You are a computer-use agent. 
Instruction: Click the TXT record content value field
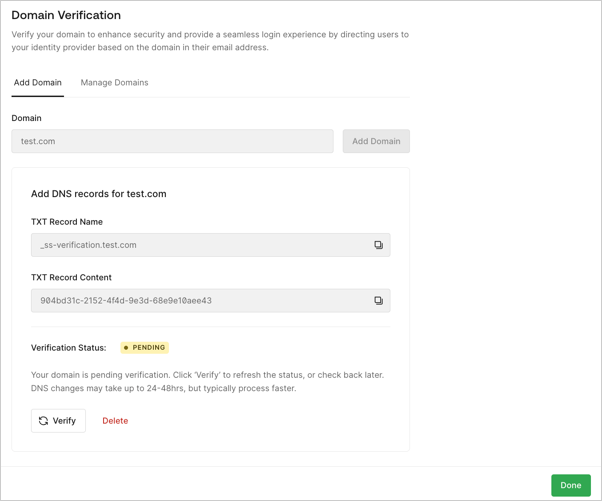tap(211, 301)
